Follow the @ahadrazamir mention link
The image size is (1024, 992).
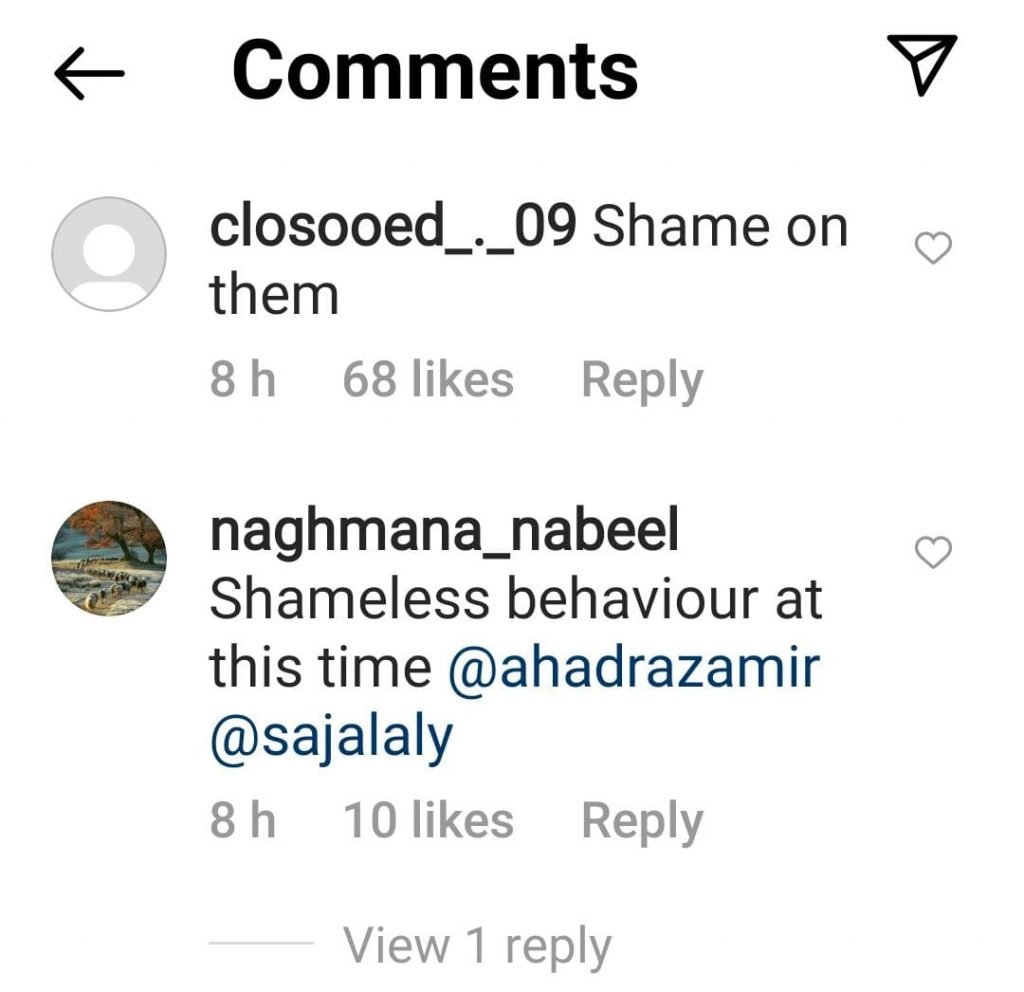tap(634, 667)
